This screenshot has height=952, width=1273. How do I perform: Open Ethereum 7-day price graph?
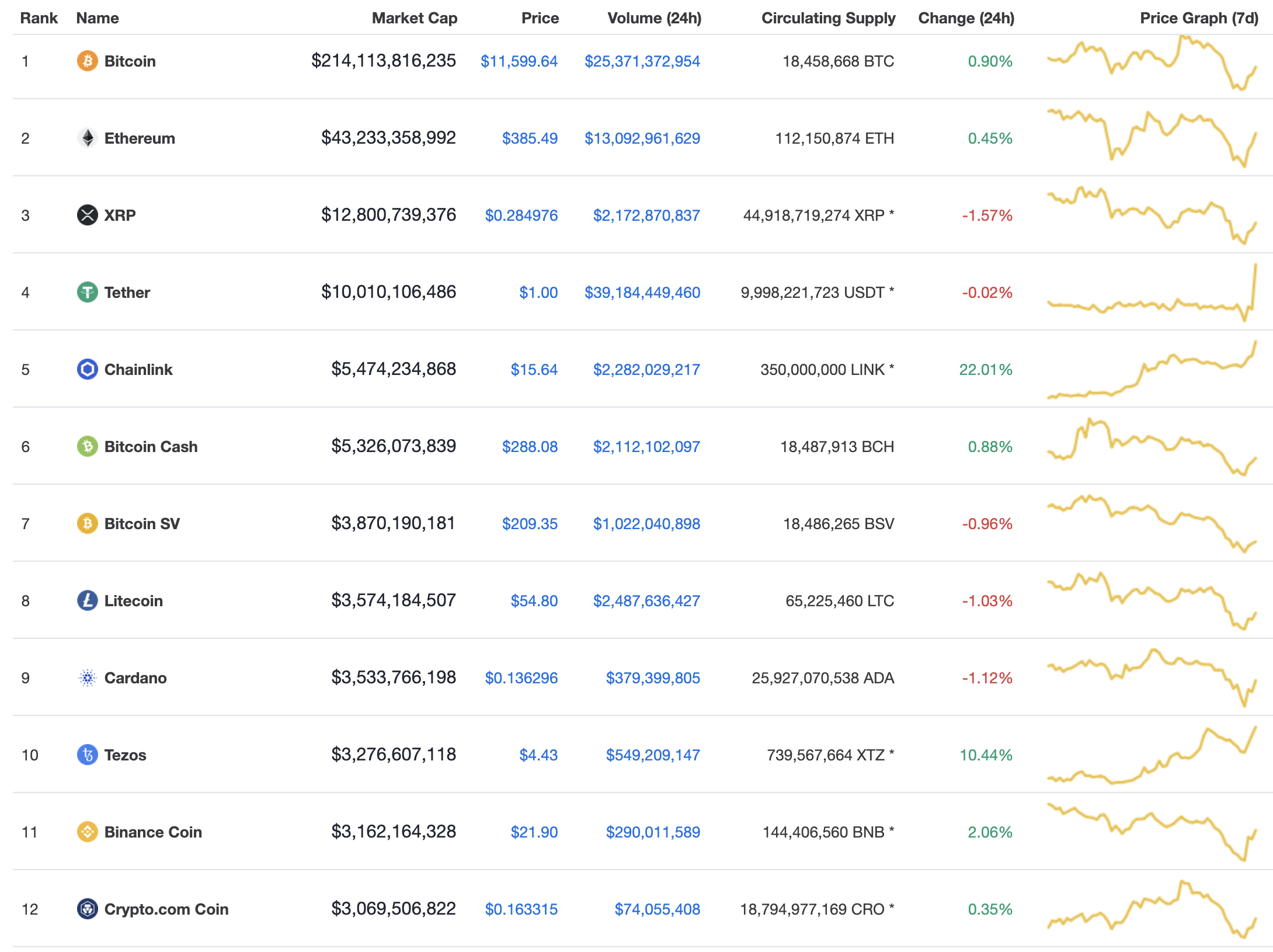point(1152,138)
